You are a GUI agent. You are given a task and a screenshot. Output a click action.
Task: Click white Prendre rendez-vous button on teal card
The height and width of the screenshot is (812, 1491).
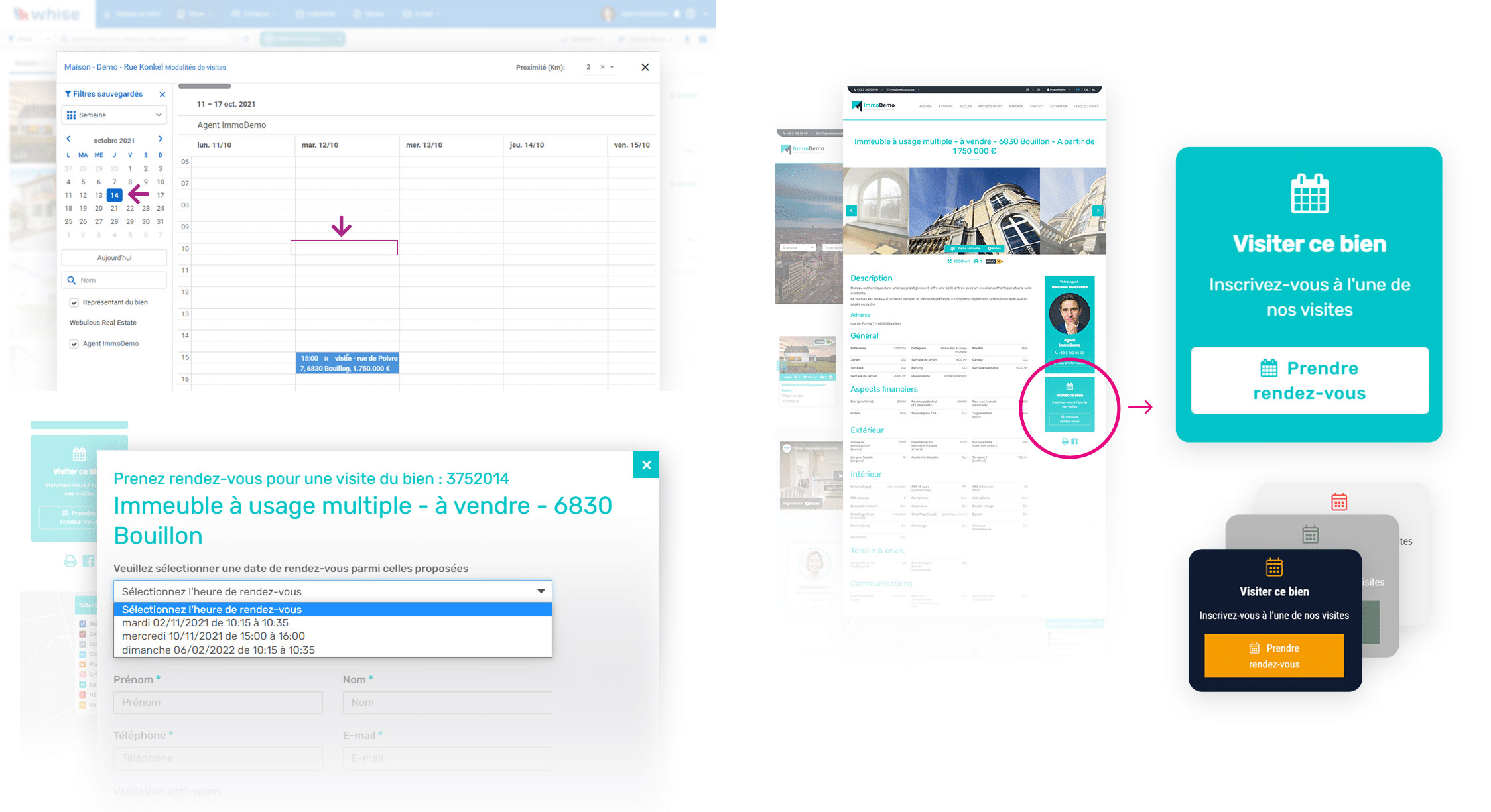(1309, 380)
